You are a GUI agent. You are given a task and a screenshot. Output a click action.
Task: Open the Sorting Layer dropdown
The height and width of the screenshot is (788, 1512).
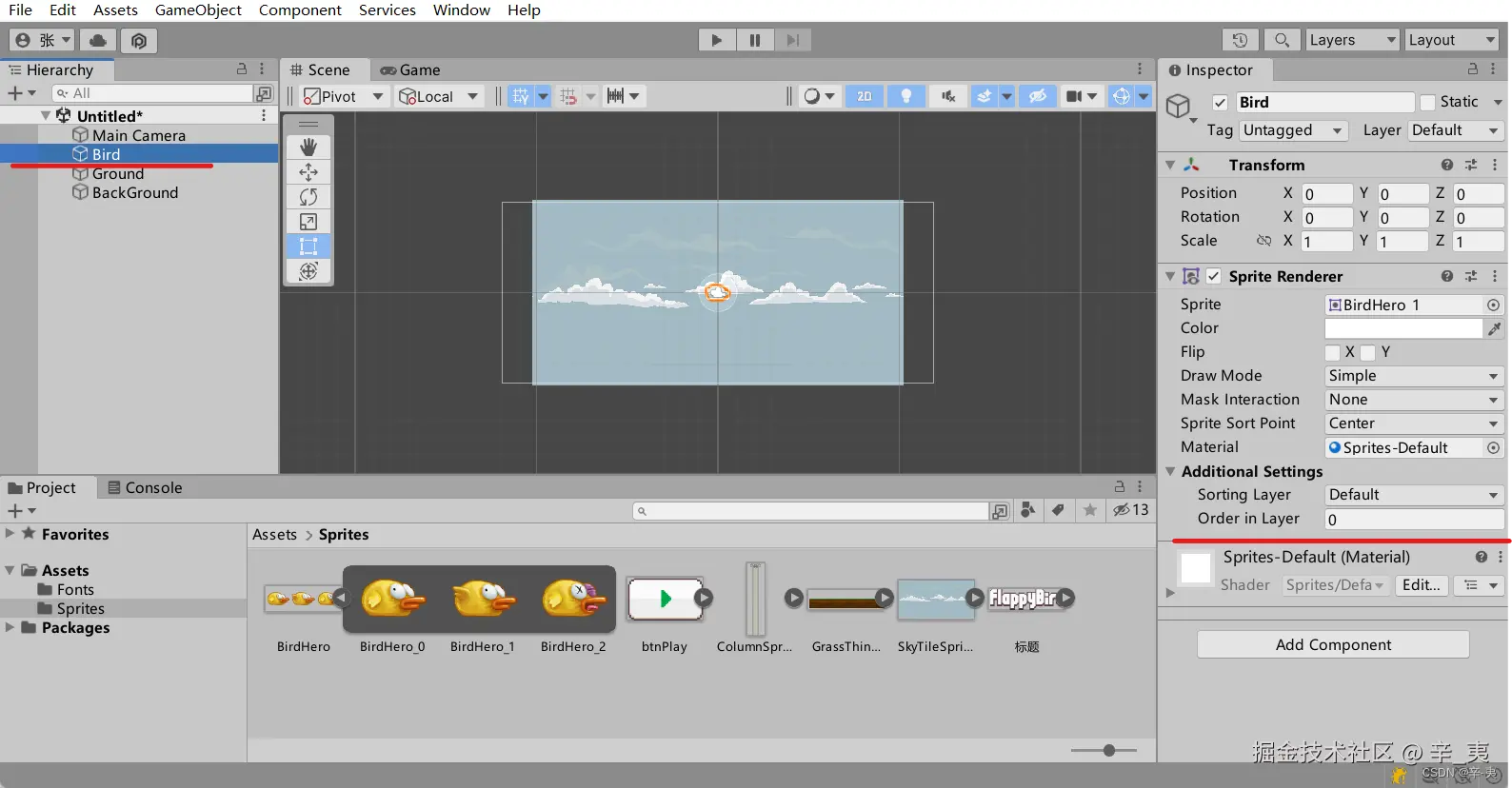click(x=1413, y=495)
